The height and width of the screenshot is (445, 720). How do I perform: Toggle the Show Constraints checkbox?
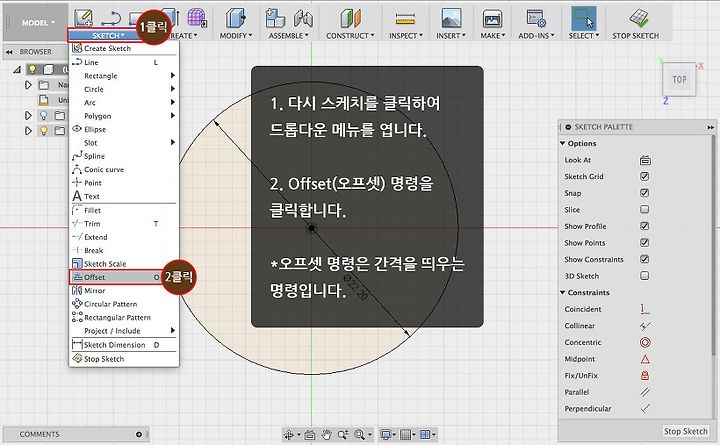645,259
